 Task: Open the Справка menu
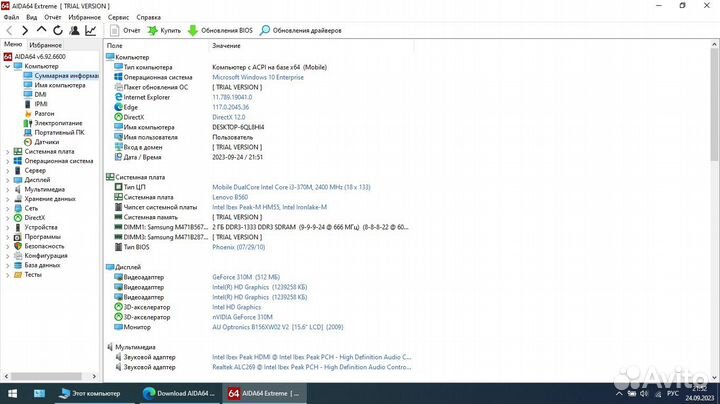148,17
